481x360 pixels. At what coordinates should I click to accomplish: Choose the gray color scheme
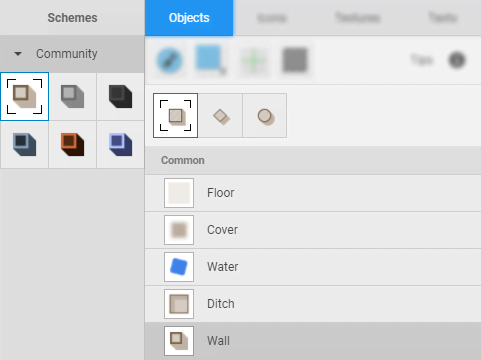click(73, 96)
